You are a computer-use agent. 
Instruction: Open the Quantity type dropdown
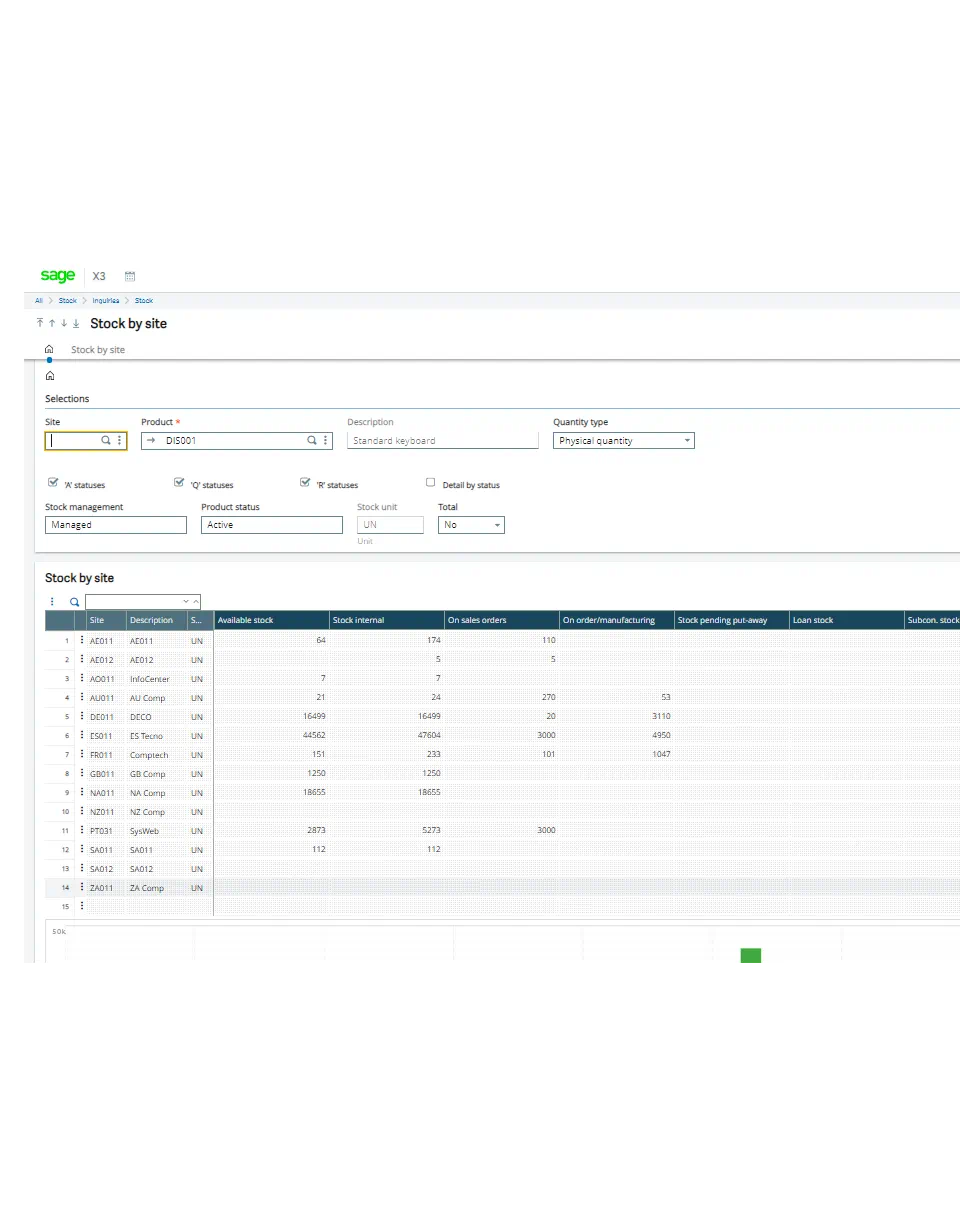click(687, 440)
